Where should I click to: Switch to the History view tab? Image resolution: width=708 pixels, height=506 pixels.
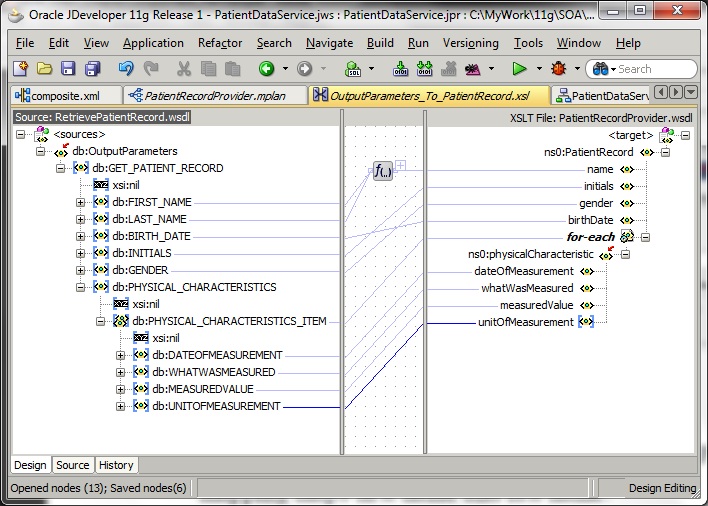(x=116, y=465)
